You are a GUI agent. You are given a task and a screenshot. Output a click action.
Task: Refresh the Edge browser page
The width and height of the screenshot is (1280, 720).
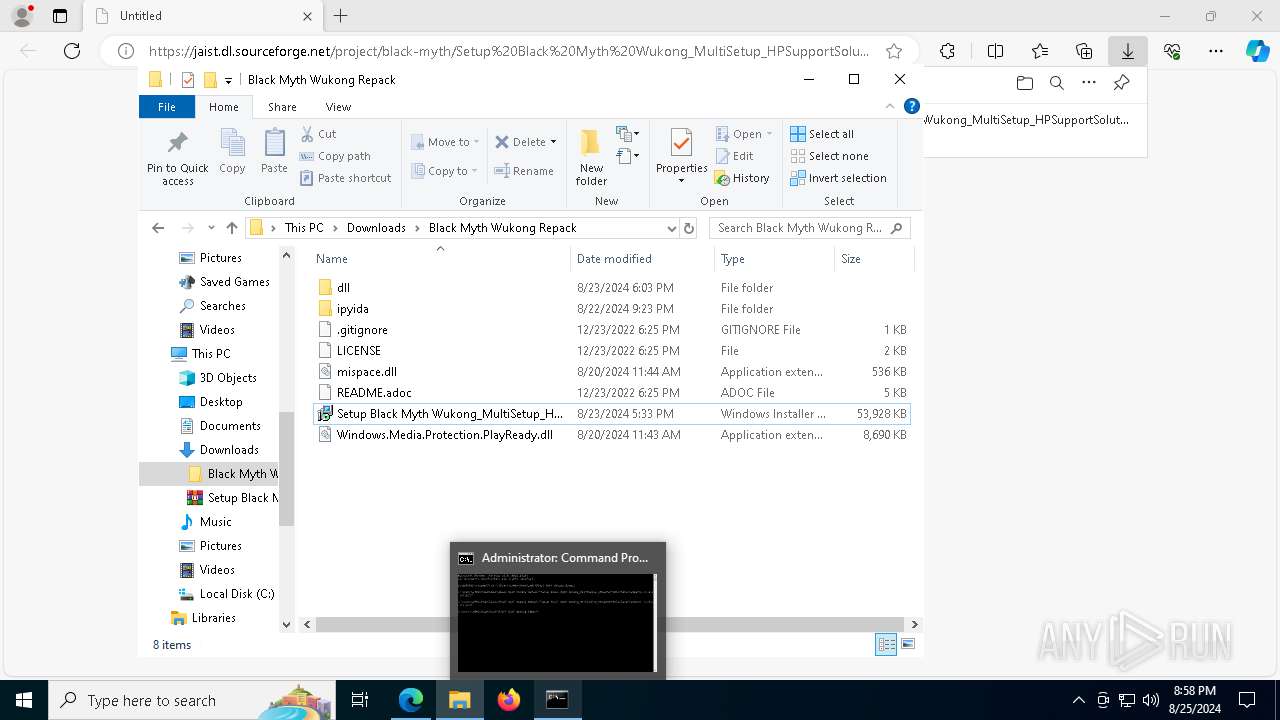click(x=72, y=51)
